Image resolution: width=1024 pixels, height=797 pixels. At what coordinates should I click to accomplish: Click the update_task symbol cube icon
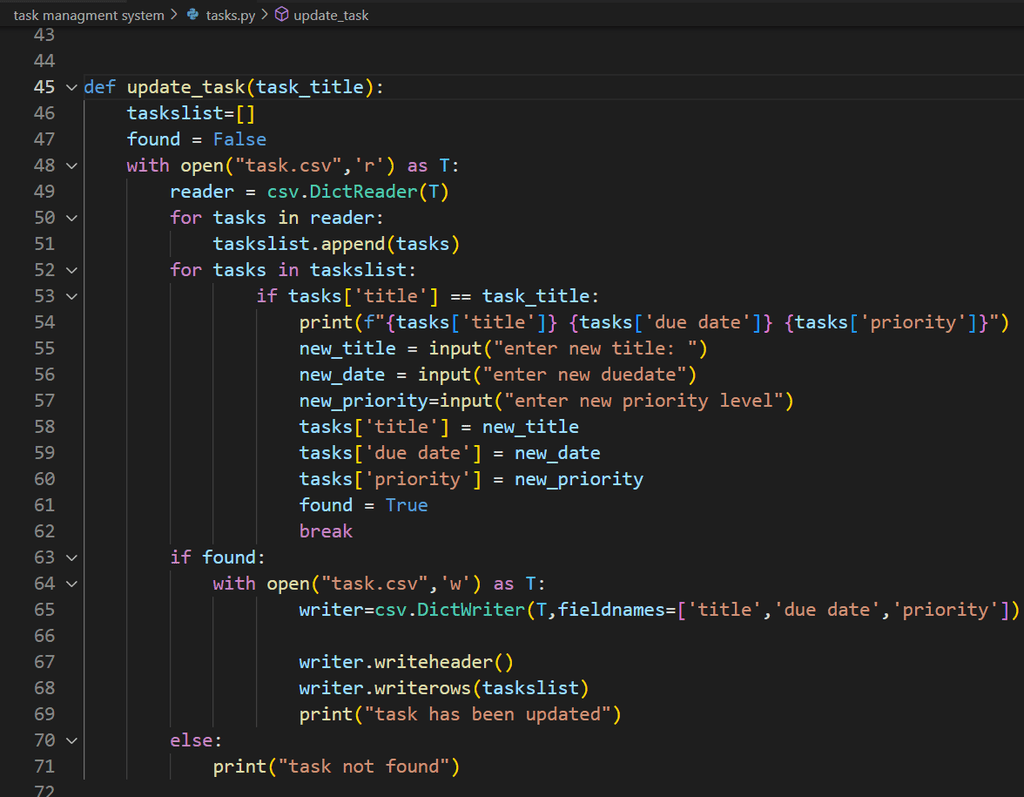click(281, 15)
